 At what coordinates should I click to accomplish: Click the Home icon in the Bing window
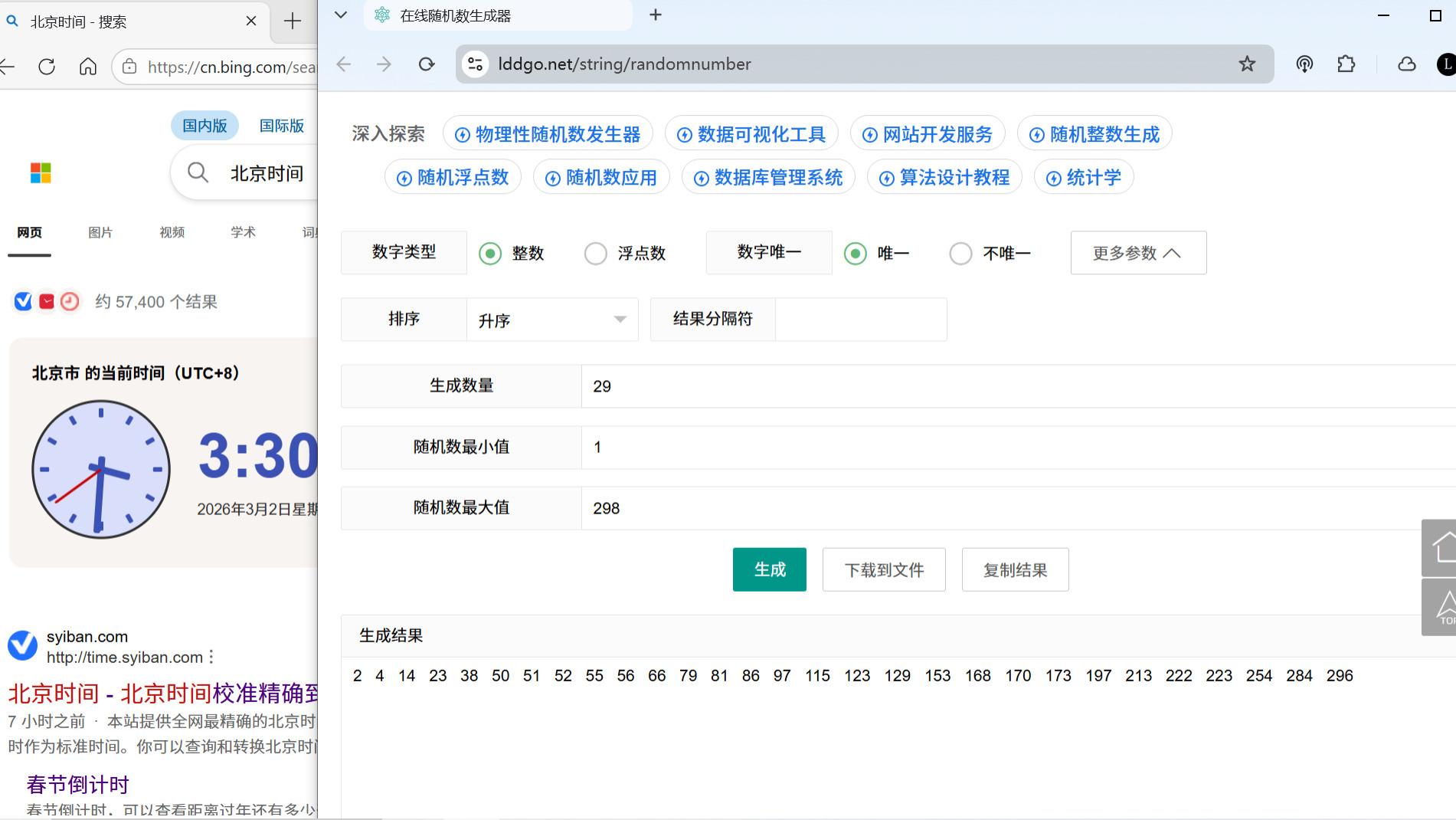tap(87, 67)
